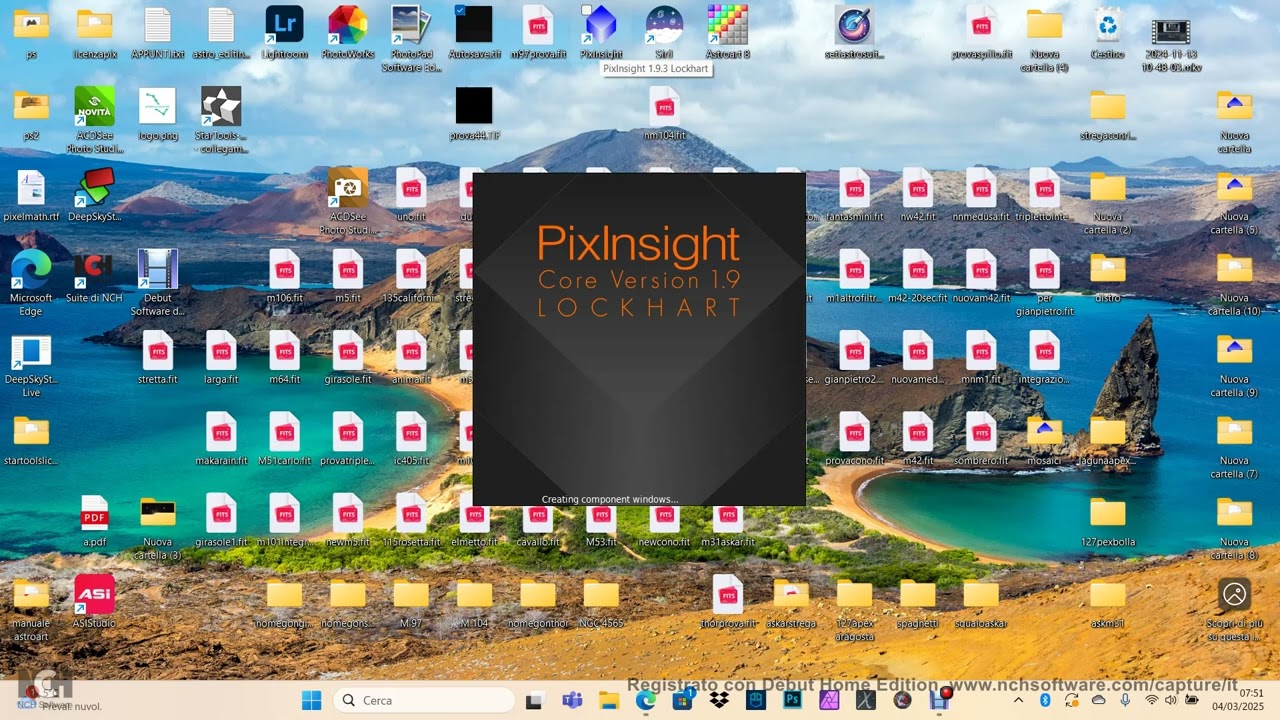Select the Nuova cartella (4) folder

coord(1044,24)
